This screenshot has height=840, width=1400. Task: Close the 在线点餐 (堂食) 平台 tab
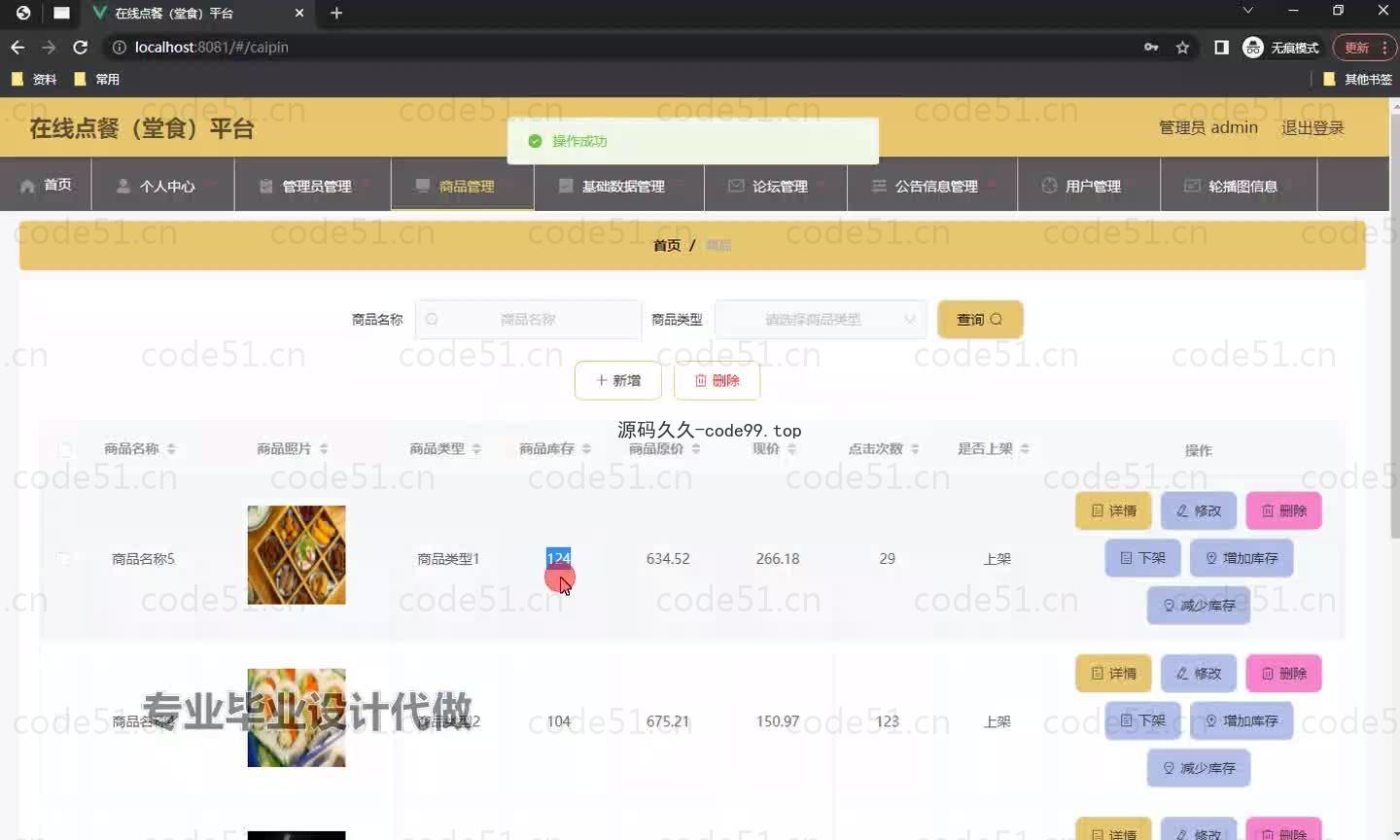click(x=299, y=13)
